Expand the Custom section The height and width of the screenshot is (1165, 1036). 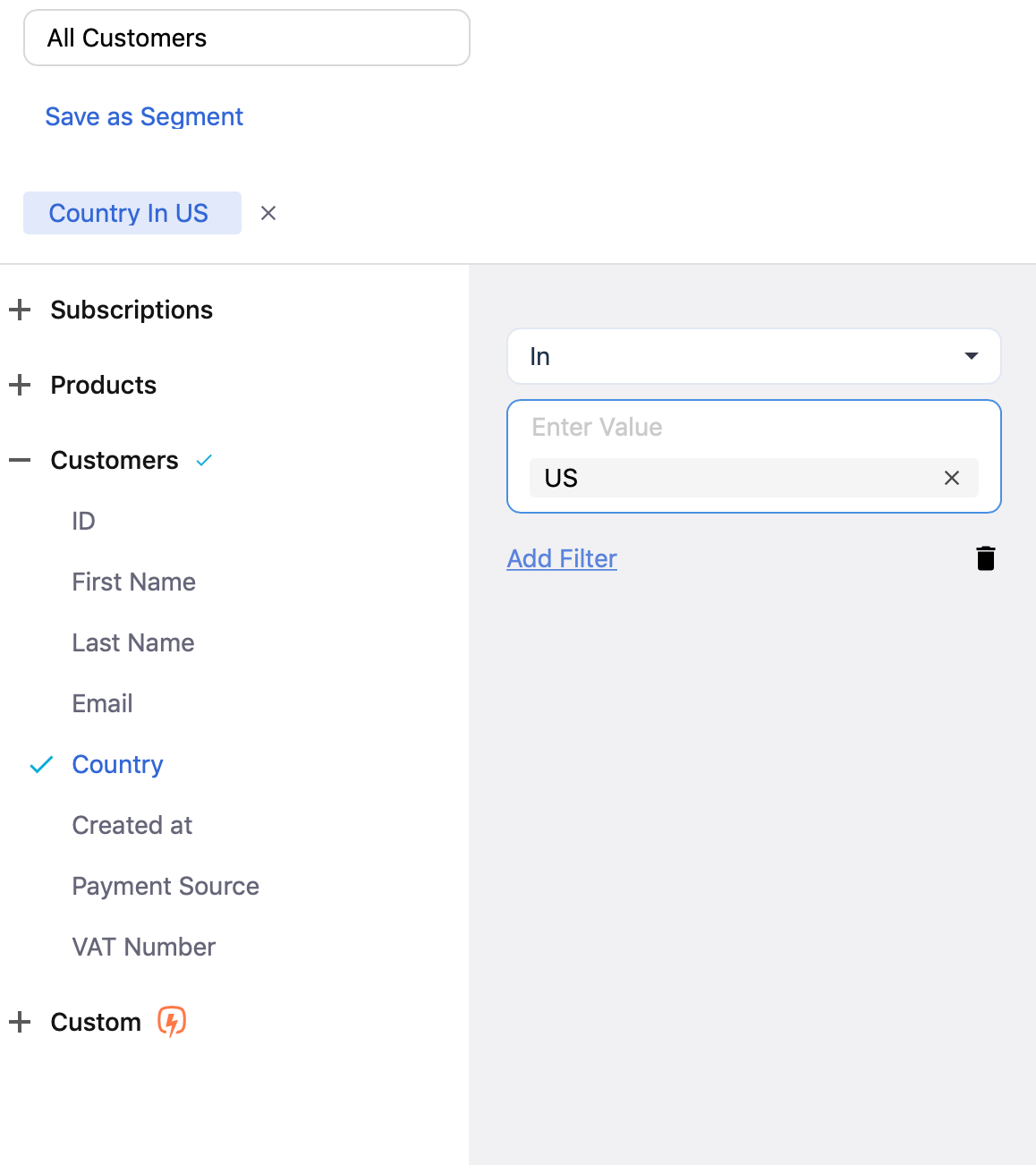click(20, 1022)
